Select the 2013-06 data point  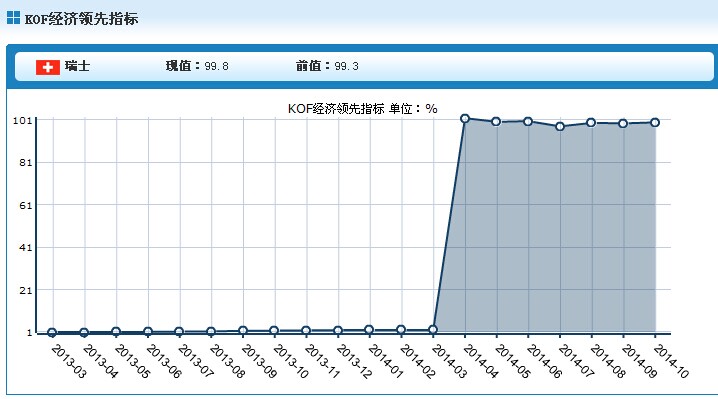148,332
